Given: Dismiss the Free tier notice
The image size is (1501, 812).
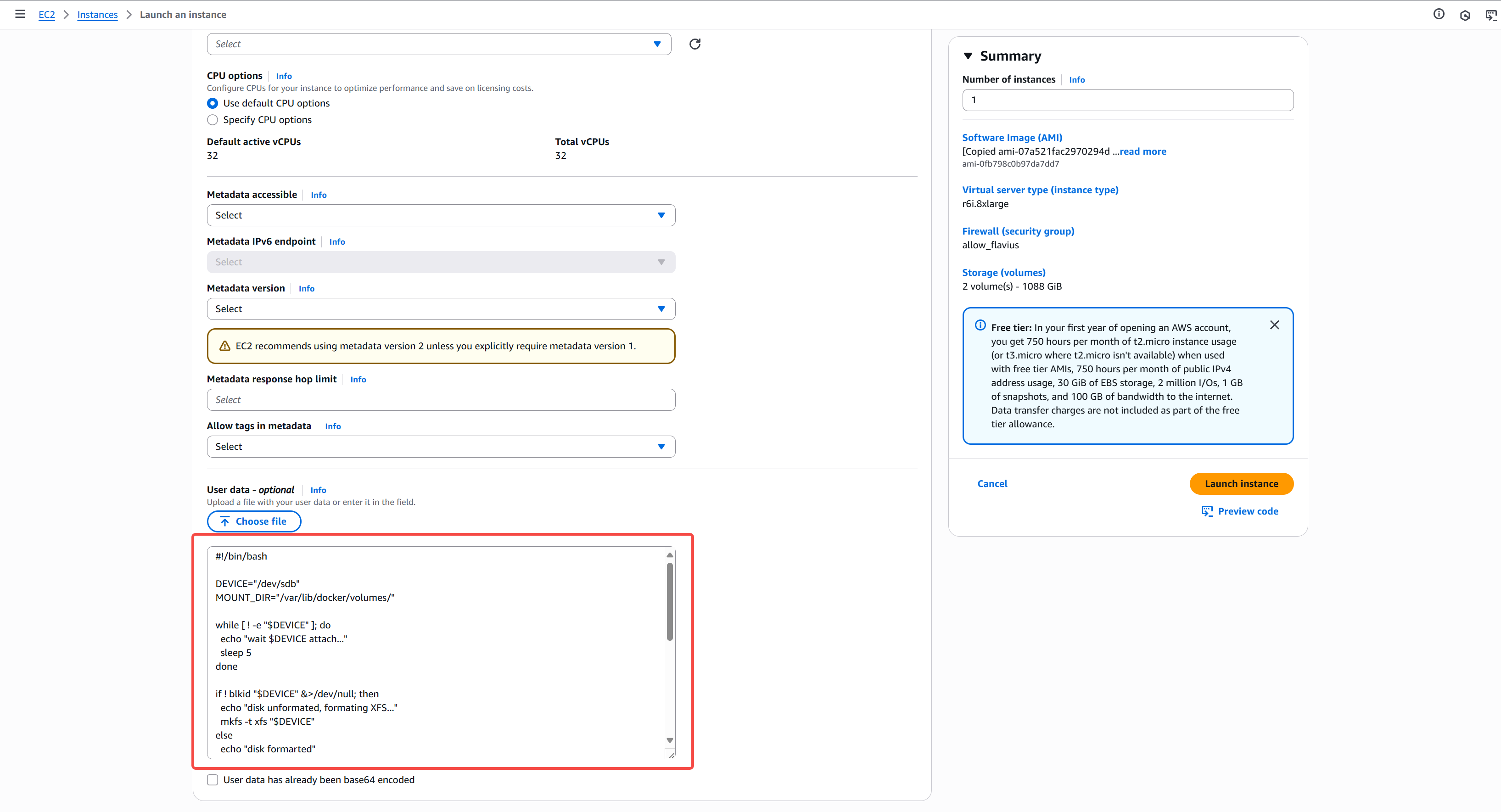Looking at the screenshot, I should pos(1274,325).
